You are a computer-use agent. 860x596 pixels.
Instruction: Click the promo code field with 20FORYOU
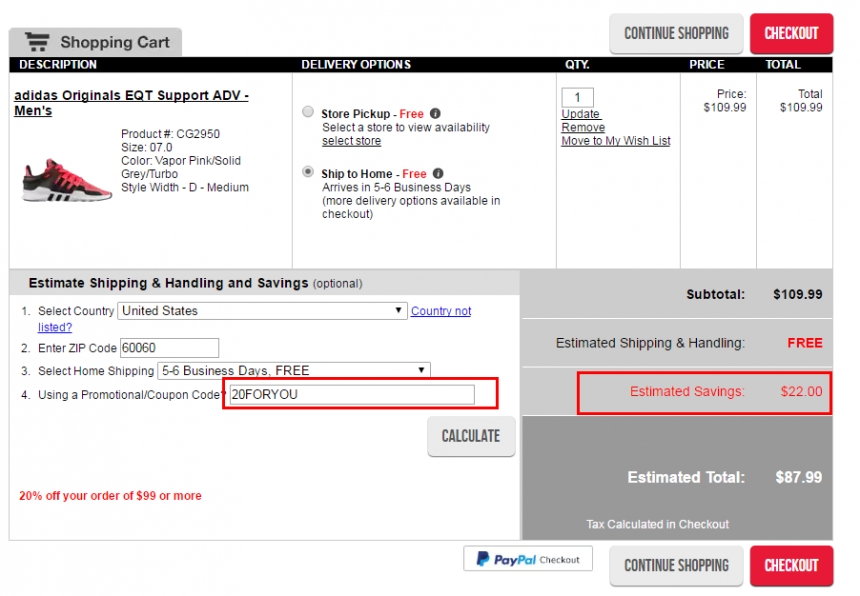[x=352, y=395]
